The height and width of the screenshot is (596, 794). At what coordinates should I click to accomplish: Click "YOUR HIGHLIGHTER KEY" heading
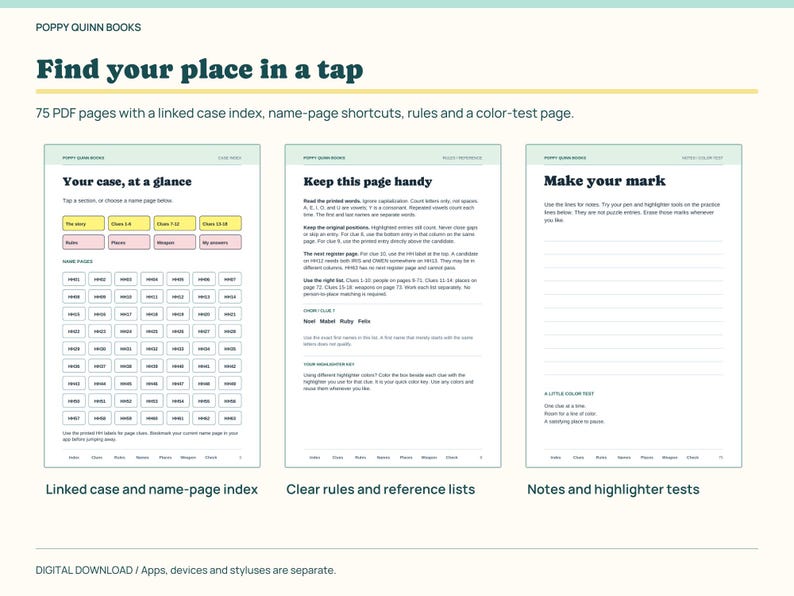(329, 364)
